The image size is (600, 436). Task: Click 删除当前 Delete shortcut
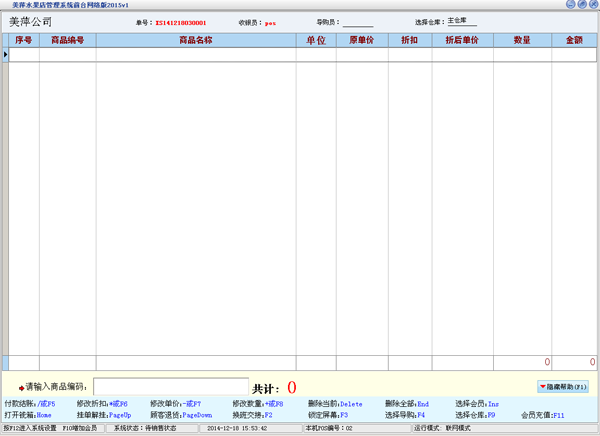pos(336,403)
